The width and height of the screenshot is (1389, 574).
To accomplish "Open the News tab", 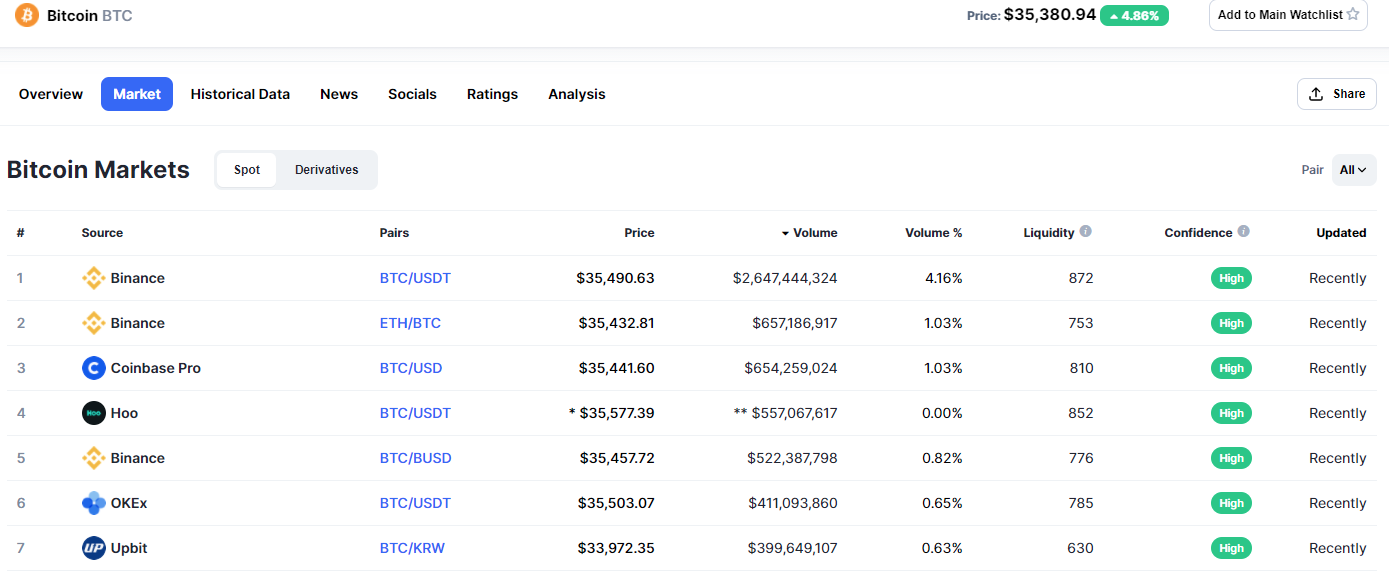I will (339, 94).
